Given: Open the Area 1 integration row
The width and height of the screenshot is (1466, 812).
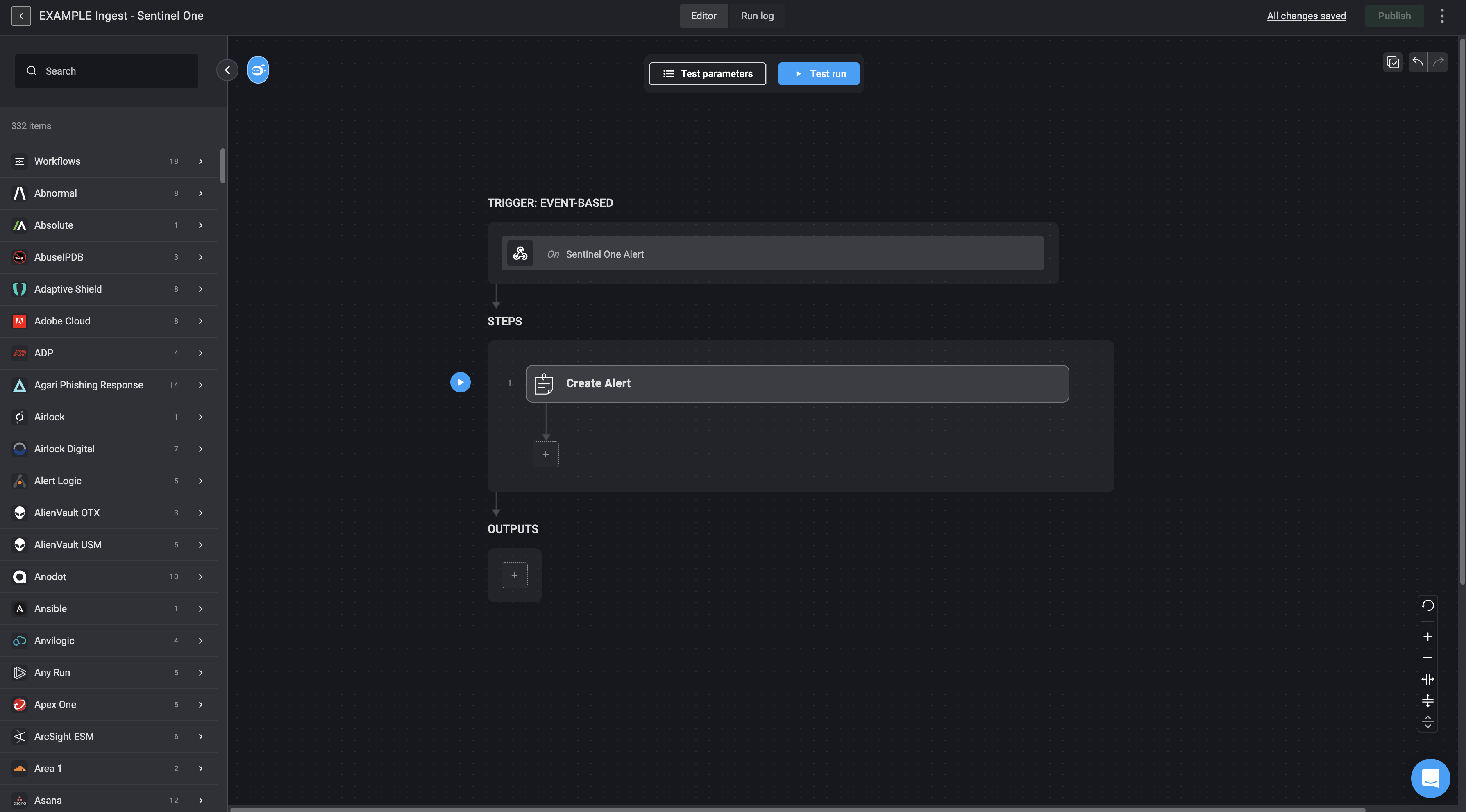Looking at the screenshot, I should click(109, 768).
